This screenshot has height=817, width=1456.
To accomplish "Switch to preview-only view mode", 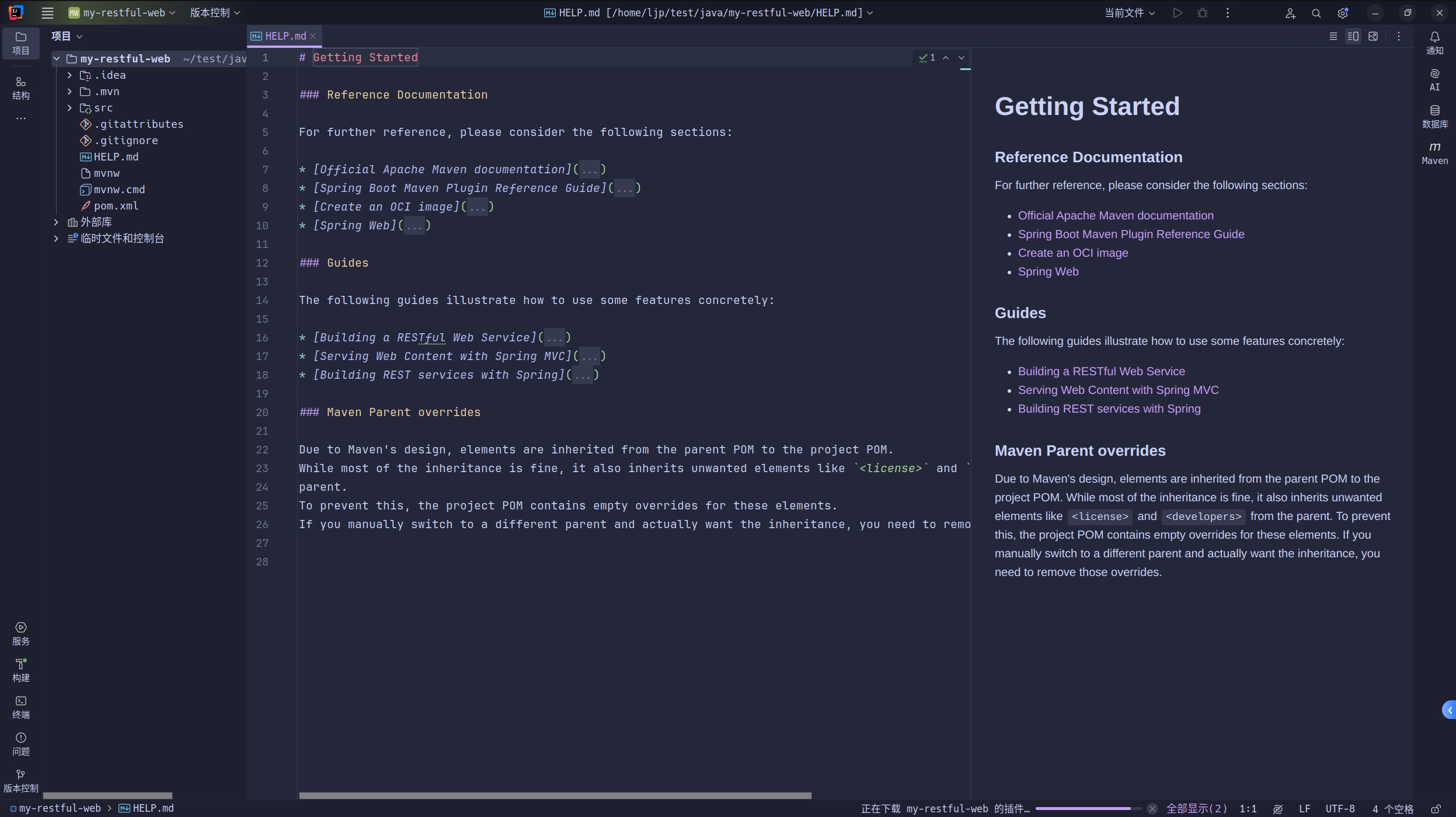I will pyautogui.click(x=1373, y=36).
